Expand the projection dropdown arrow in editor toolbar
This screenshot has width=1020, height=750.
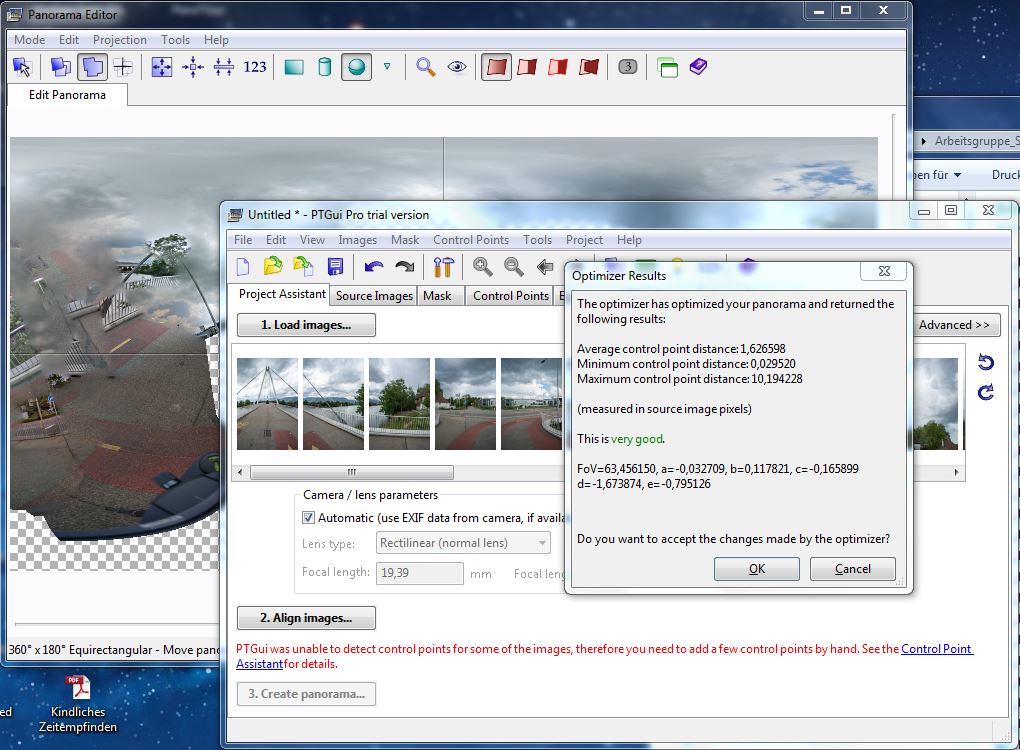click(387, 67)
